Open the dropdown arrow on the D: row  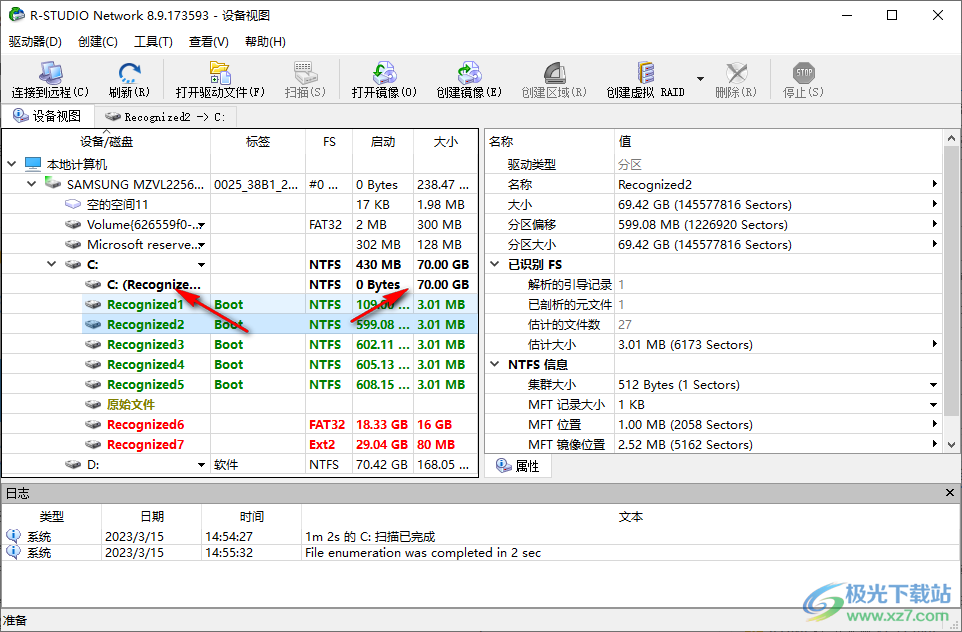201,465
